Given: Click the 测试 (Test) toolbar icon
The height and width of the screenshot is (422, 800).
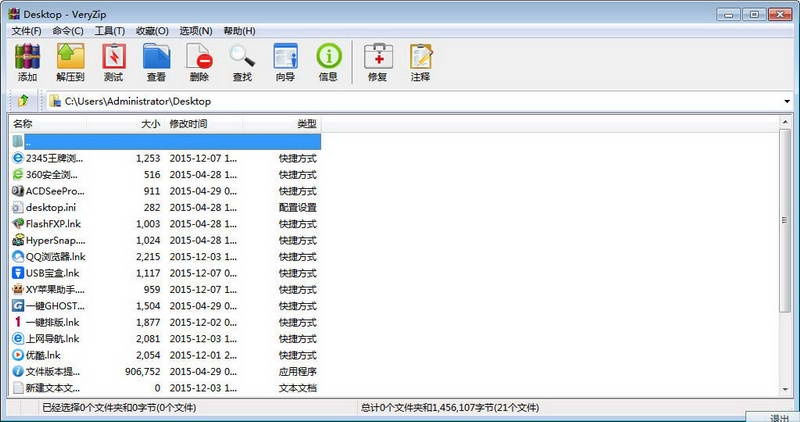Looking at the screenshot, I should pos(113,62).
